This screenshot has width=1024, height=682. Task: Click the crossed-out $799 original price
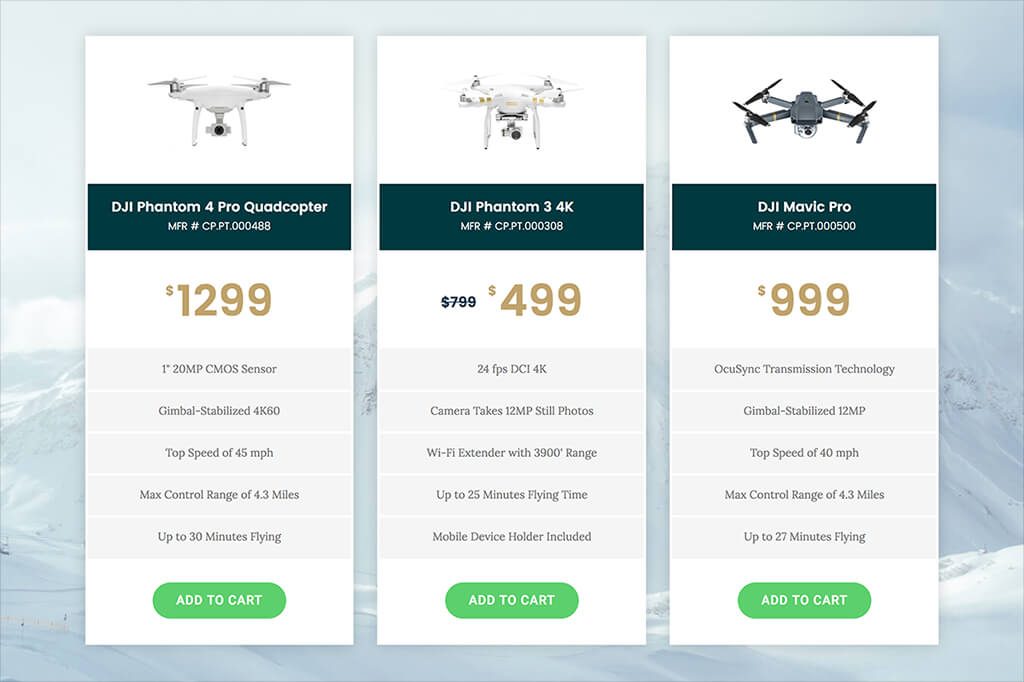click(459, 301)
